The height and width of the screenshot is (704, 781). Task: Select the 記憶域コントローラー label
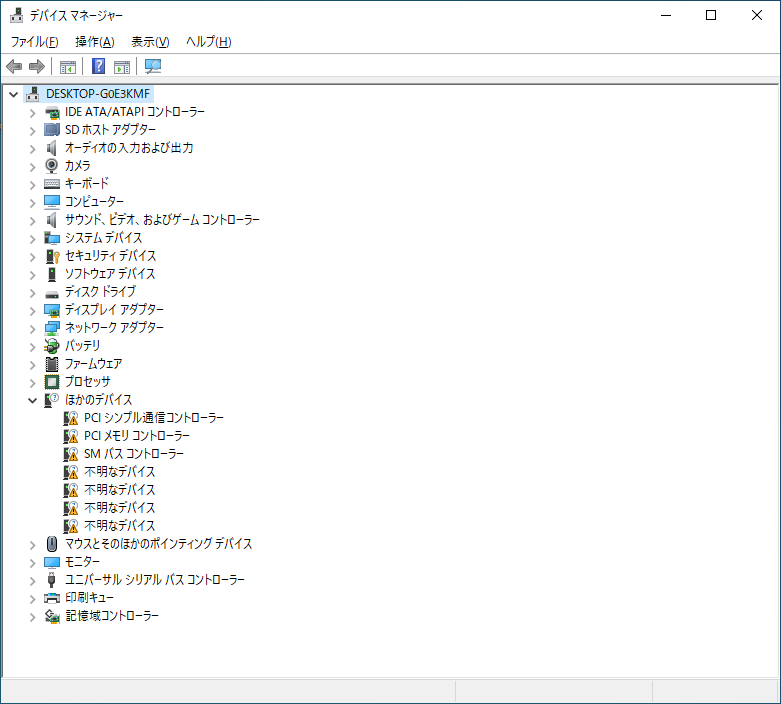pos(112,616)
